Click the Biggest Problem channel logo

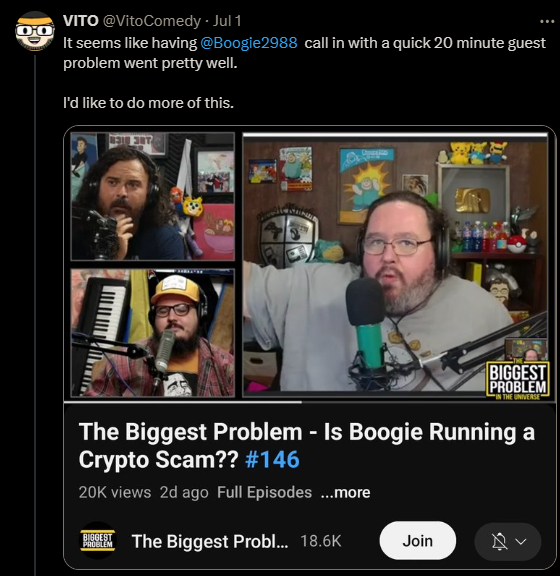point(98,540)
